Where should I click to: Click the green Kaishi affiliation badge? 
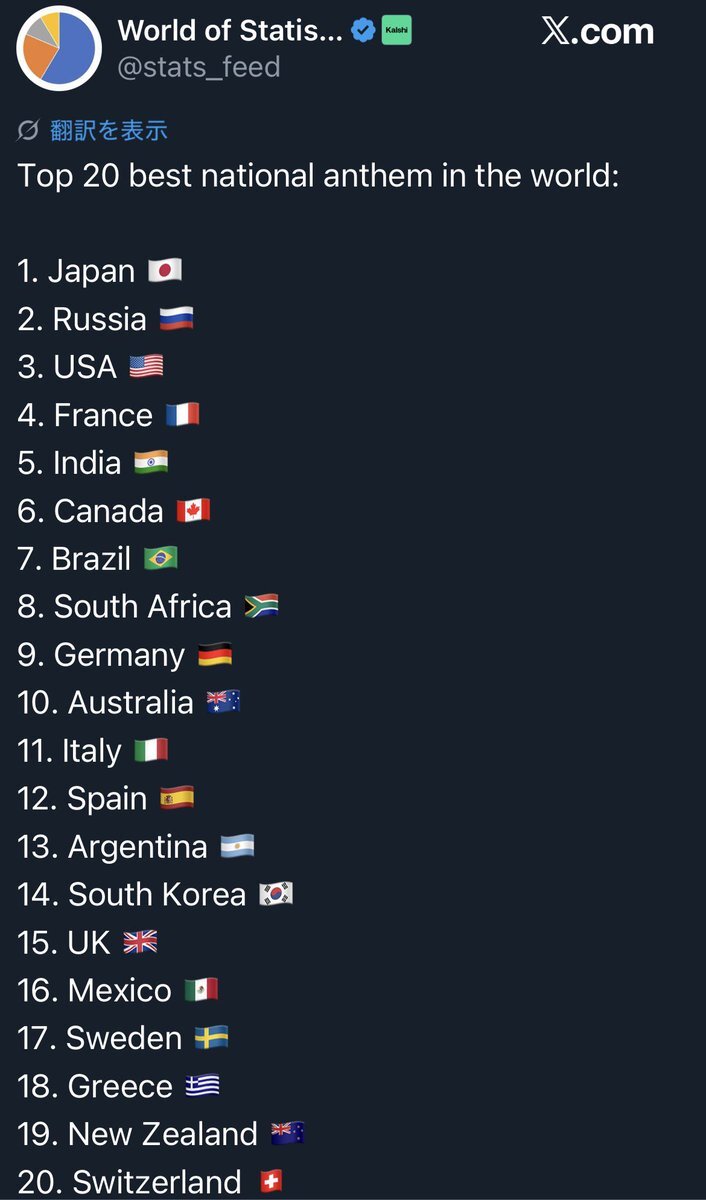(x=396, y=31)
